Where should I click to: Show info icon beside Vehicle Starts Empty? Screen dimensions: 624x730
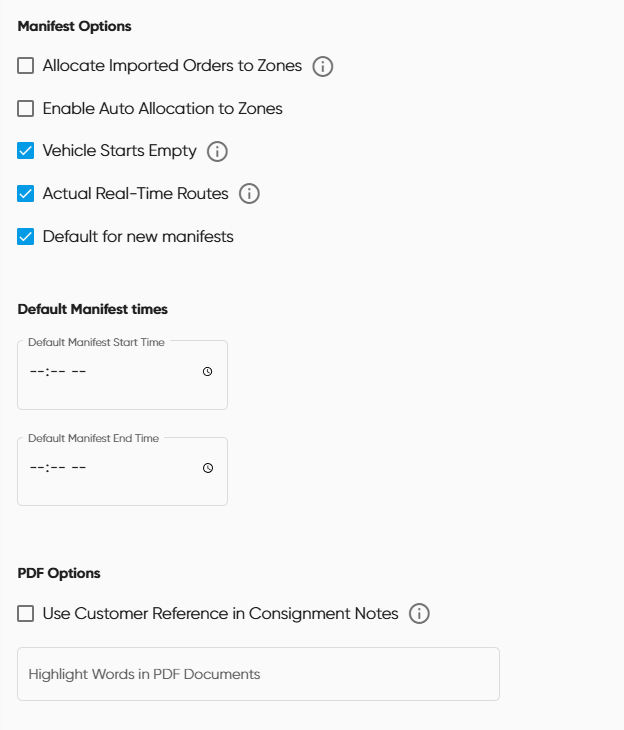[x=217, y=152]
